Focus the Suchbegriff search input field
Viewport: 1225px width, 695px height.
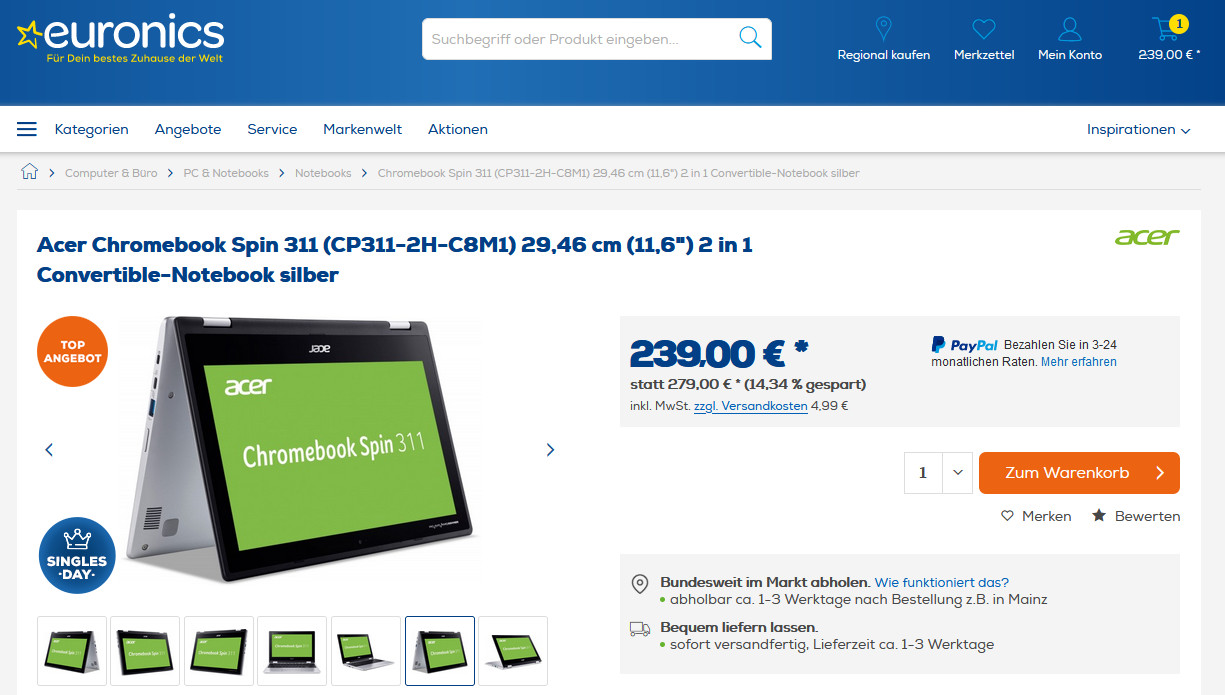coord(580,39)
